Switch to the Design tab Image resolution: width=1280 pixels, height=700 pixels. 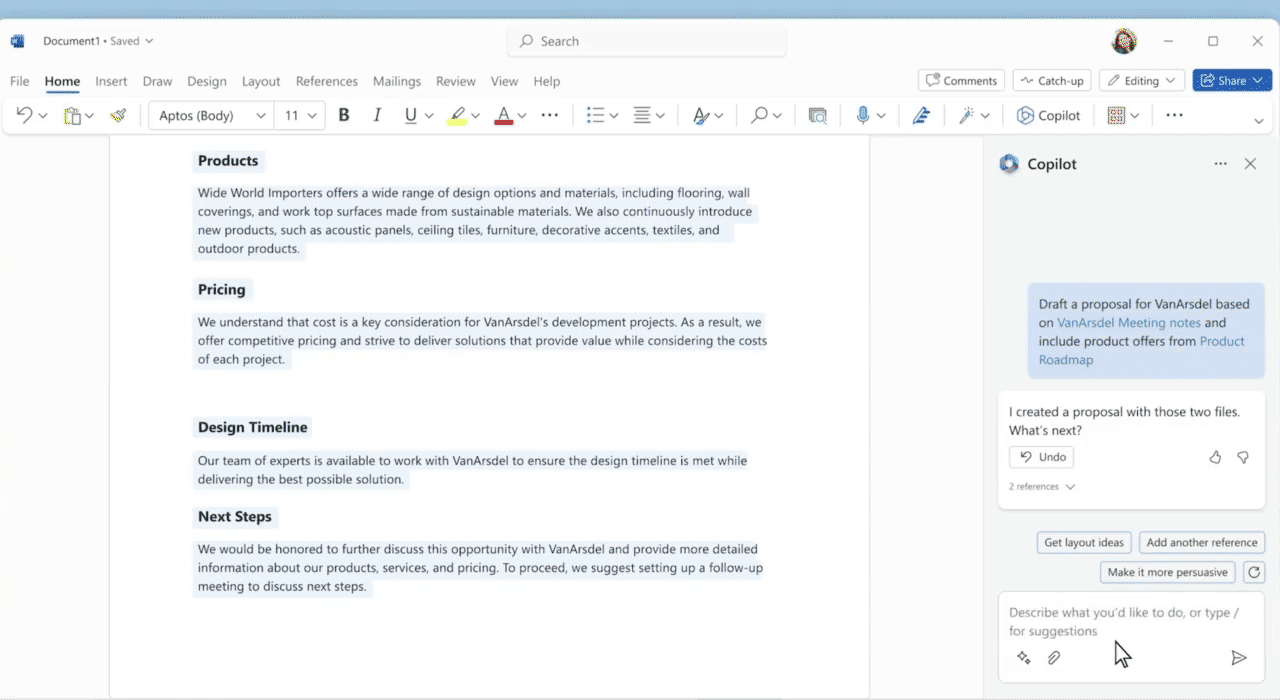click(207, 81)
